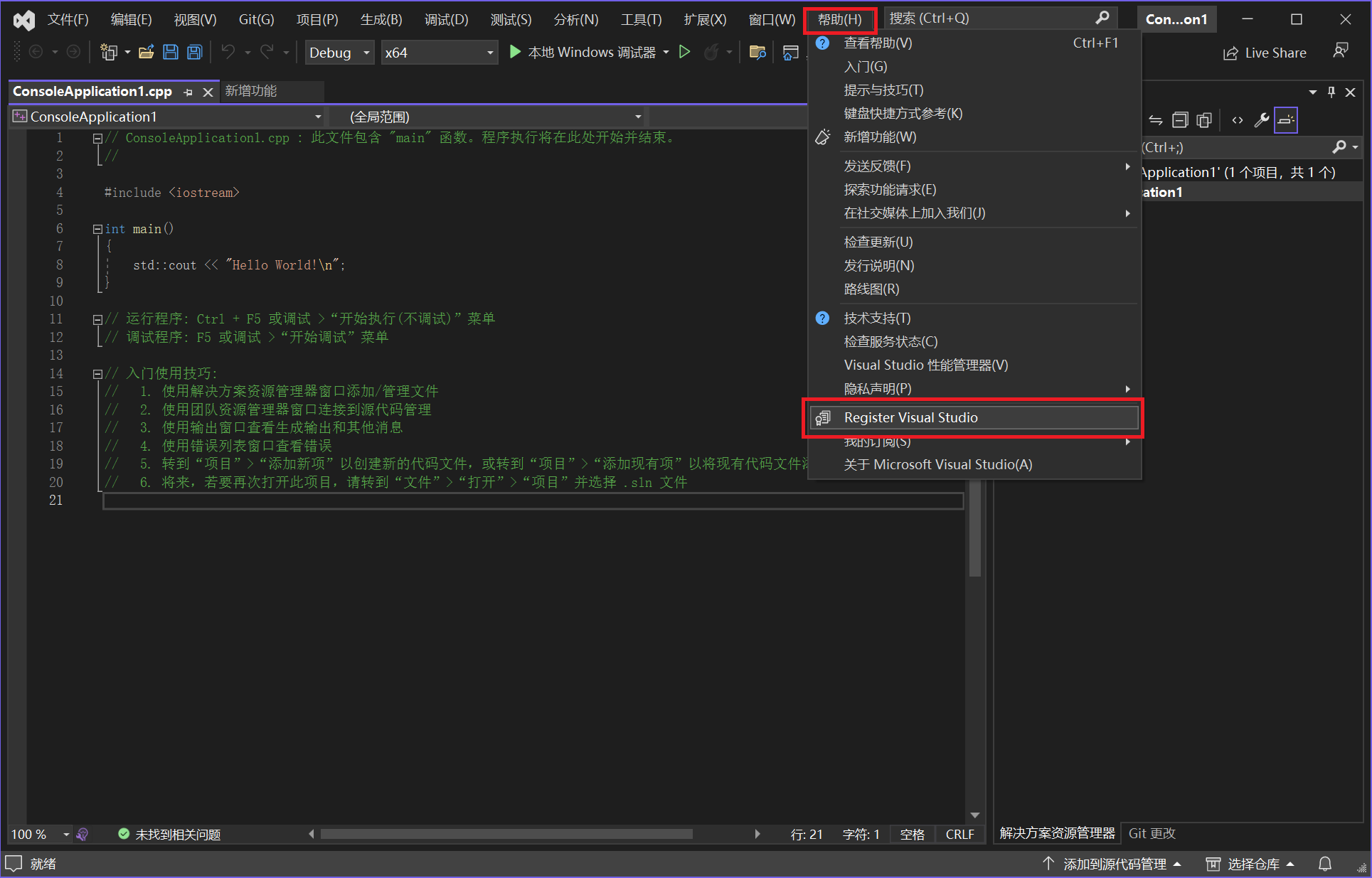Toggle preview selected items button
The height and width of the screenshot is (878, 1372).
point(1286,120)
